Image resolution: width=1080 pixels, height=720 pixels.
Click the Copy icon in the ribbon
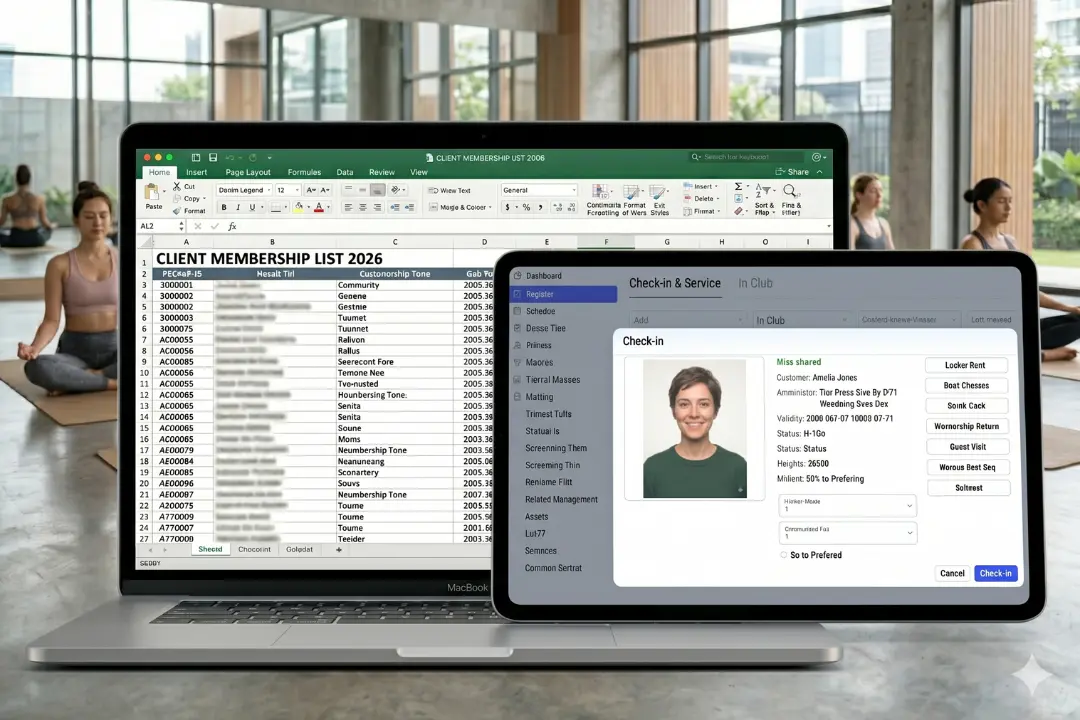[177, 198]
